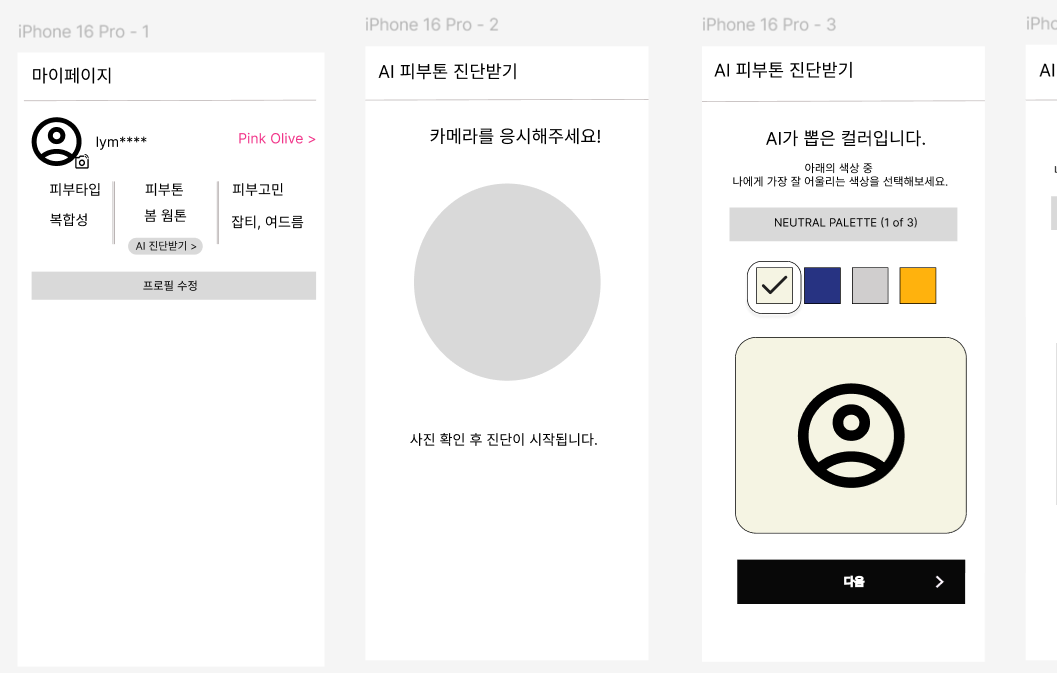Click the large user icon in preview card

pyautogui.click(x=851, y=435)
